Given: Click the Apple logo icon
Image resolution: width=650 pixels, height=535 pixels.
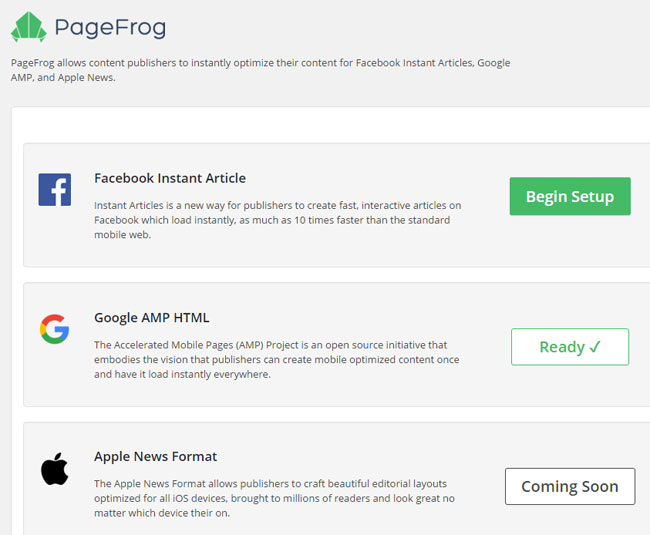Looking at the screenshot, I should (54, 468).
